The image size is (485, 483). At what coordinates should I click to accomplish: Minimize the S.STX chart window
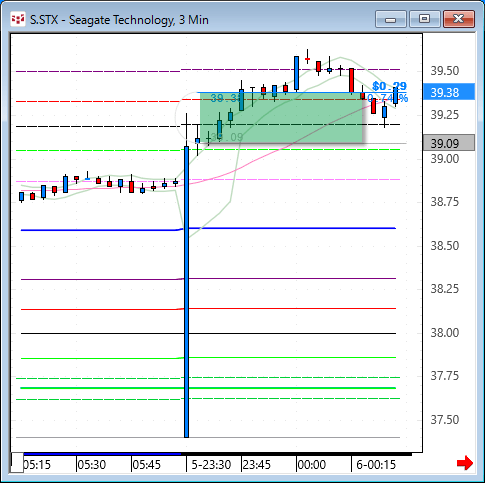(x=390, y=19)
